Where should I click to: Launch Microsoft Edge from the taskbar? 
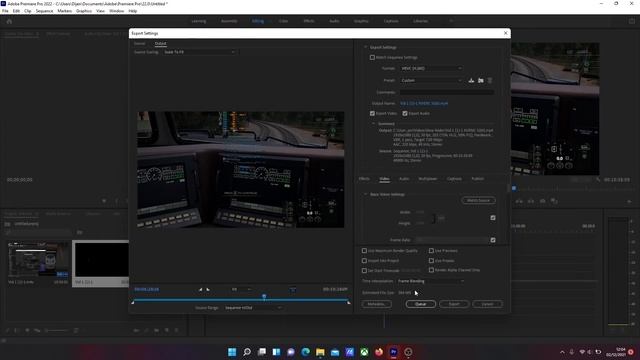(305, 352)
